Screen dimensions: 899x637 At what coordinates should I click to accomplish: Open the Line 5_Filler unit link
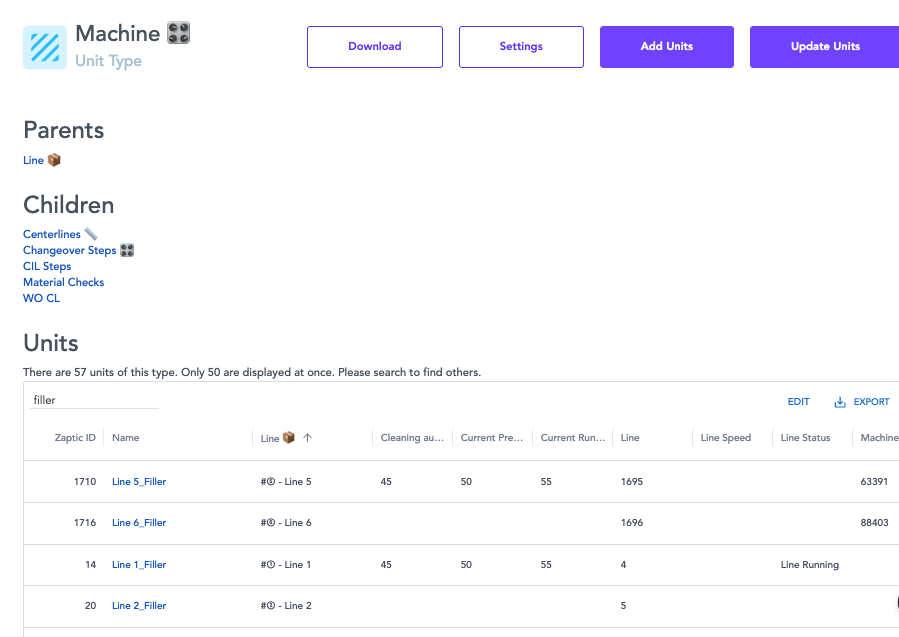click(x=139, y=482)
